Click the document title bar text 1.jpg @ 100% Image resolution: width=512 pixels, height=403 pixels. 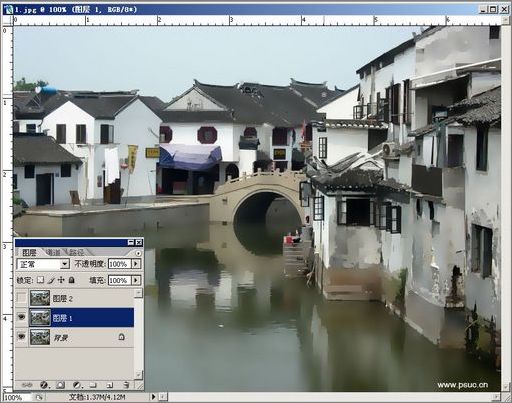tap(40, 9)
